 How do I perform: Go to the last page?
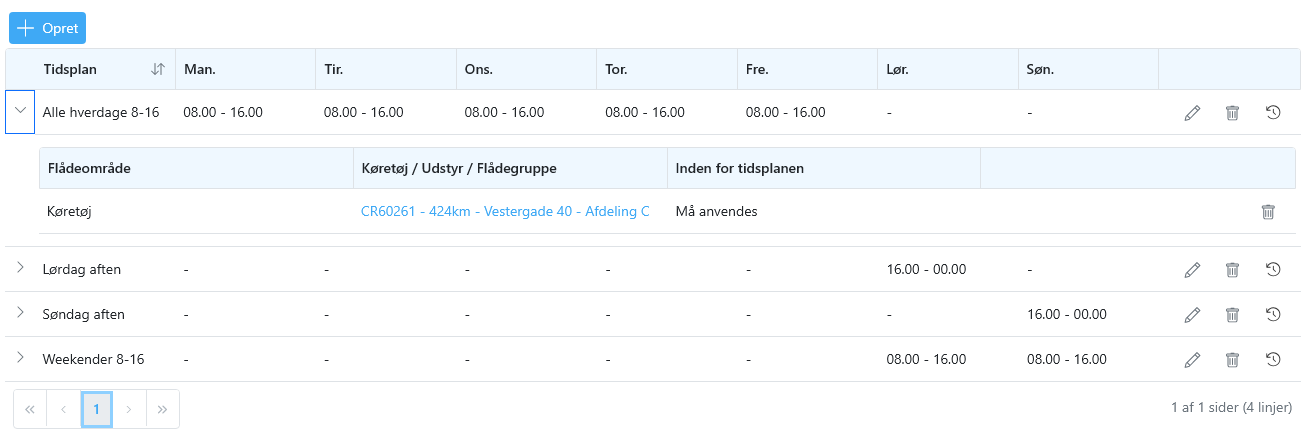click(x=162, y=409)
